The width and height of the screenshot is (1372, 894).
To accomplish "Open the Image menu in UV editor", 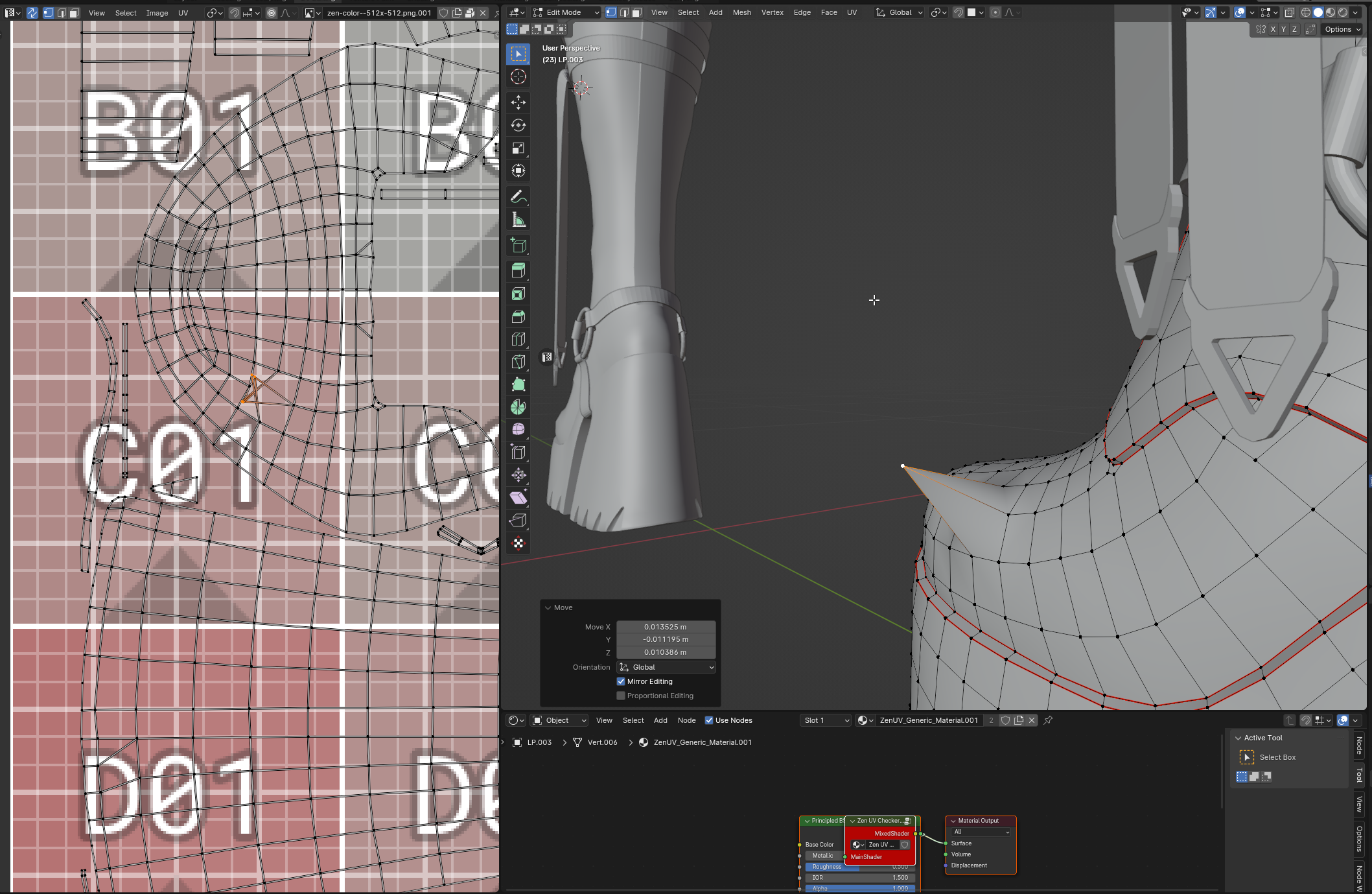I will [157, 13].
